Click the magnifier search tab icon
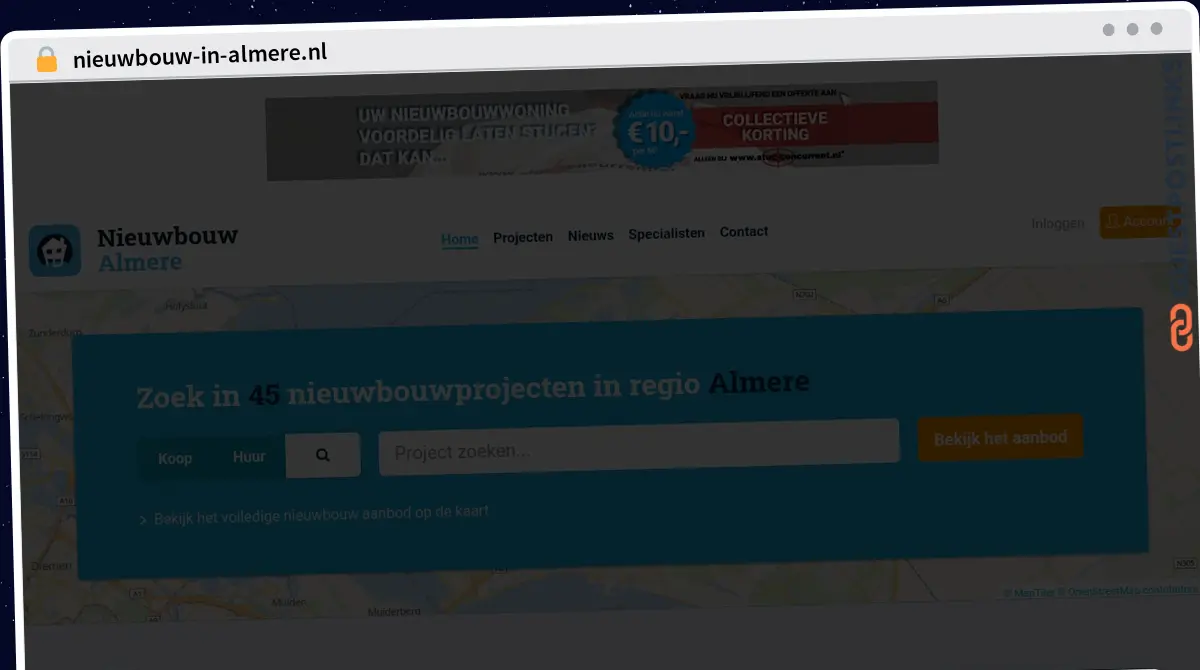1200x670 pixels. [322, 455]
